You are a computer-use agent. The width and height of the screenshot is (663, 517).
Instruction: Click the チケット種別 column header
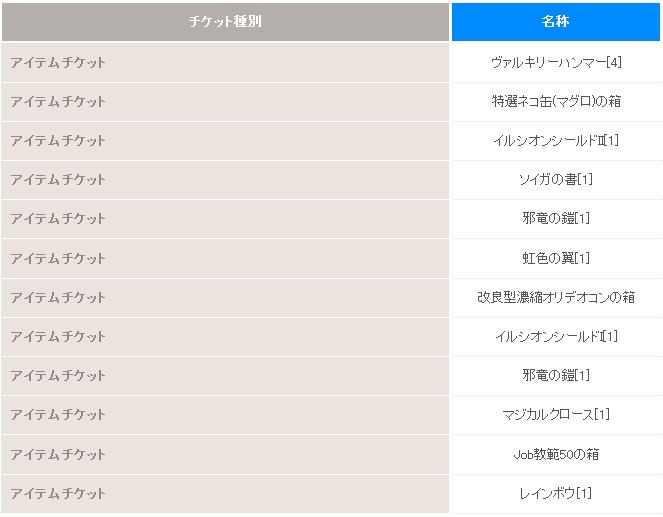(225, 22)
